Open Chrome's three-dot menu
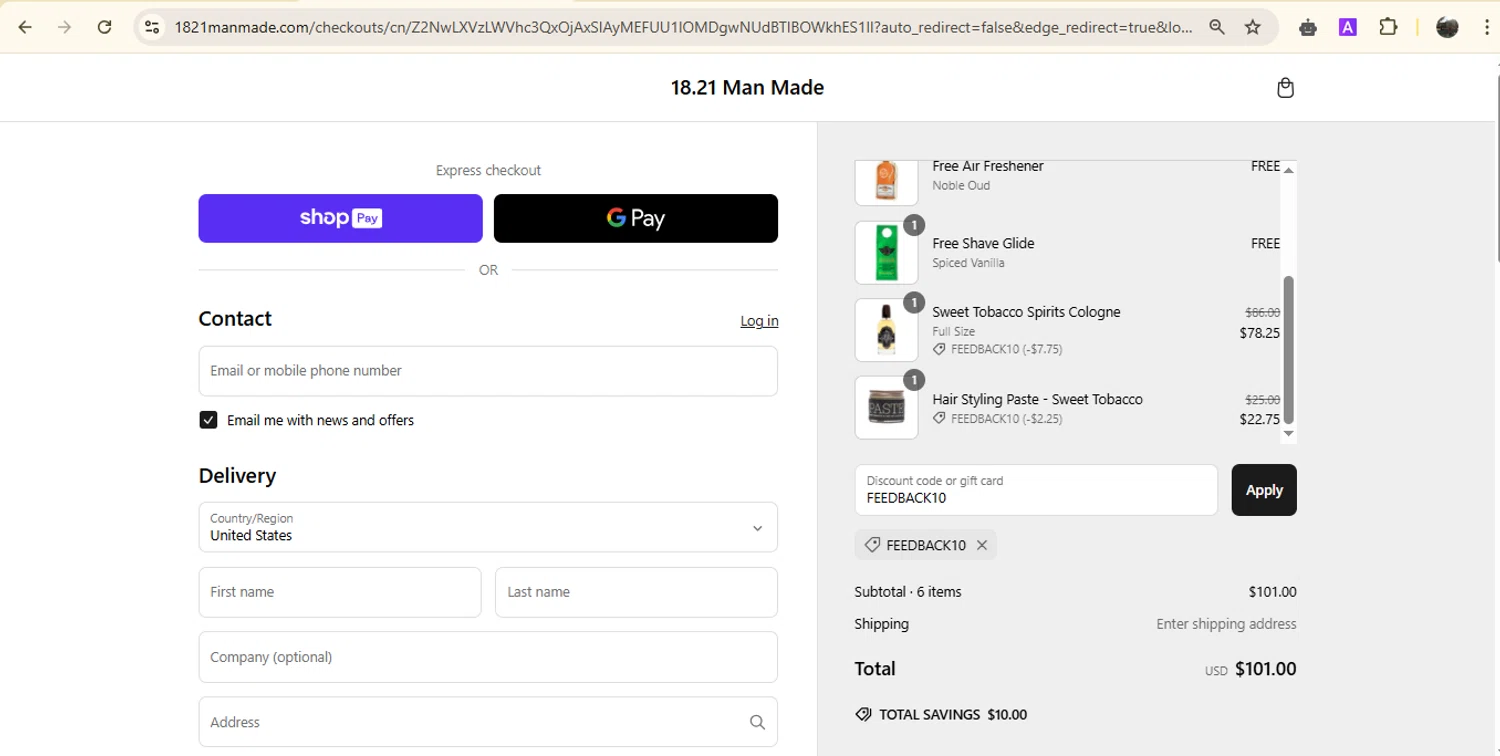 (x=1487, y=27)
